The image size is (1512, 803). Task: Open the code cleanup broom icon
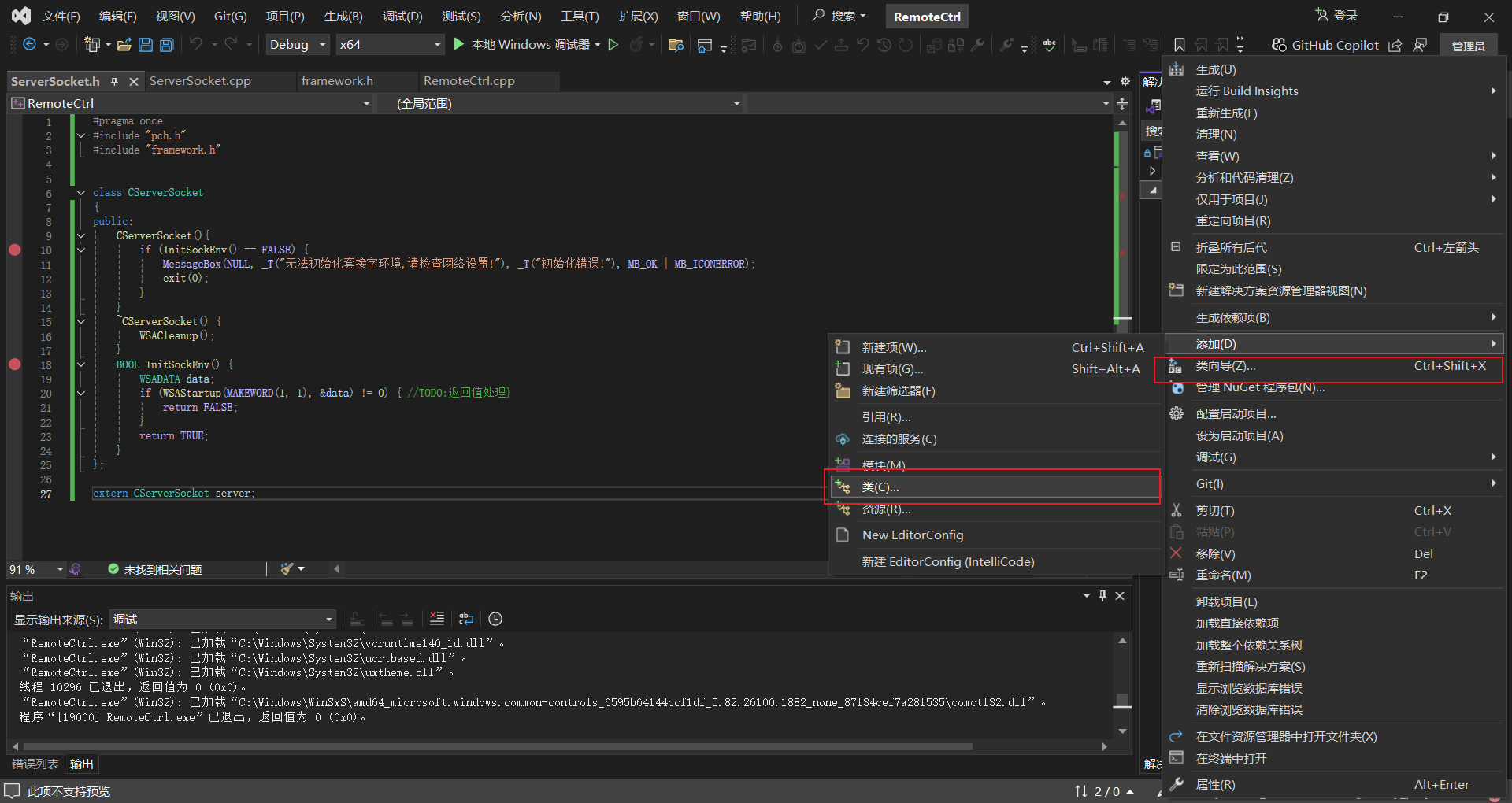point(287,569)
